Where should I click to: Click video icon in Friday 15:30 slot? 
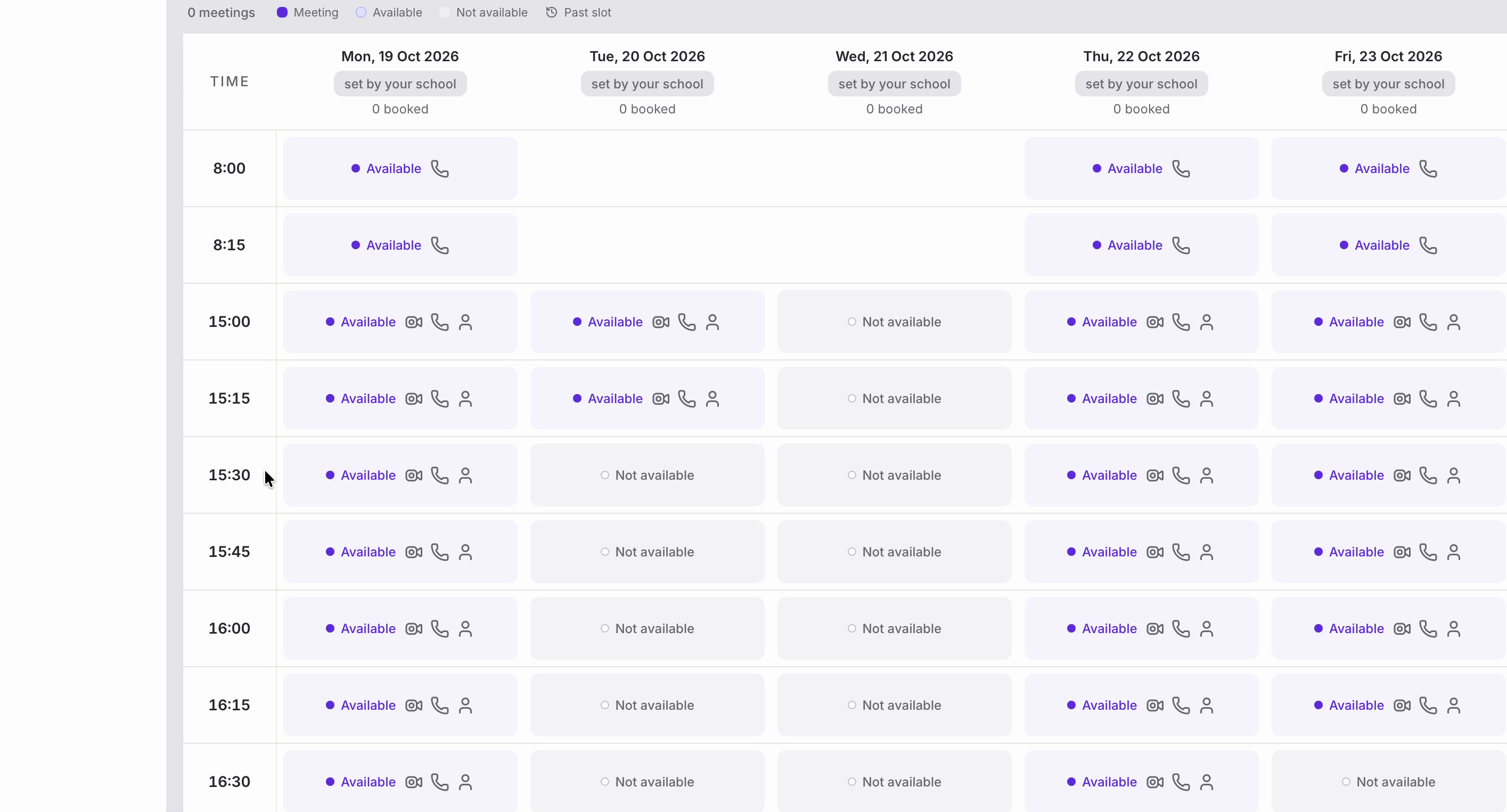[1402, 475]
